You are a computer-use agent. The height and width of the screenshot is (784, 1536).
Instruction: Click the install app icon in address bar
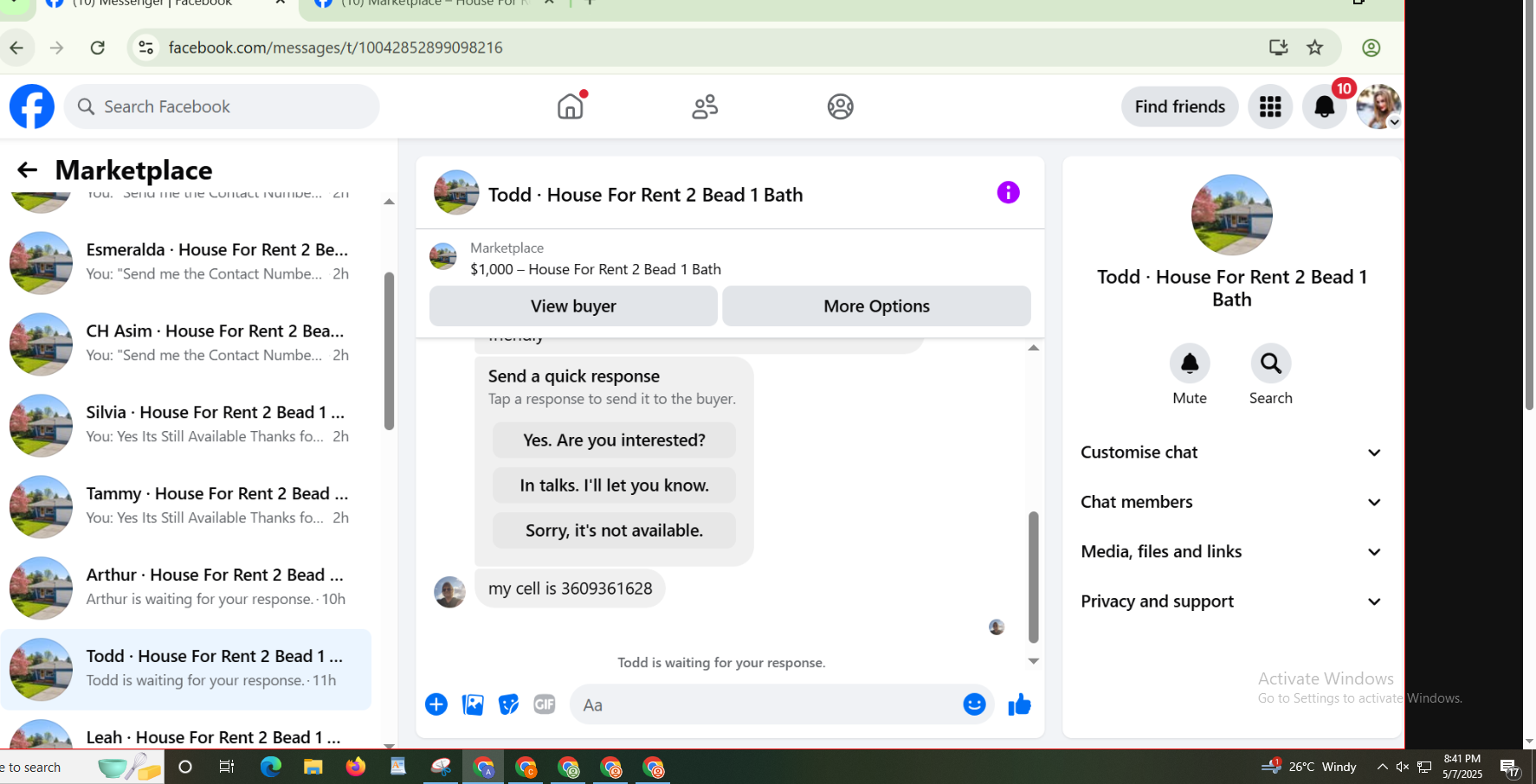click(1278, 48)
